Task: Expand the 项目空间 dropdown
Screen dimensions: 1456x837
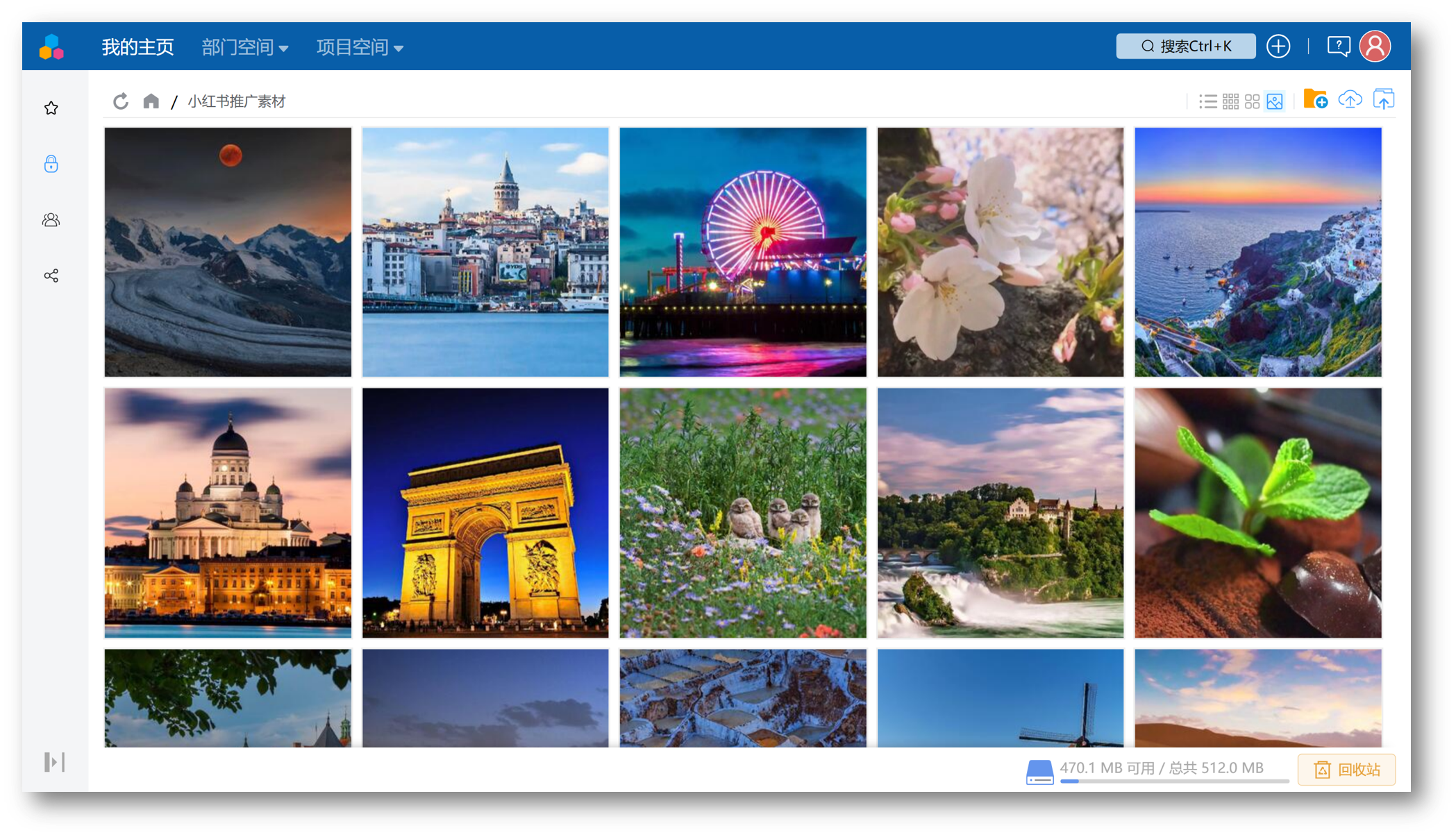Action: [x=360, y=47]
